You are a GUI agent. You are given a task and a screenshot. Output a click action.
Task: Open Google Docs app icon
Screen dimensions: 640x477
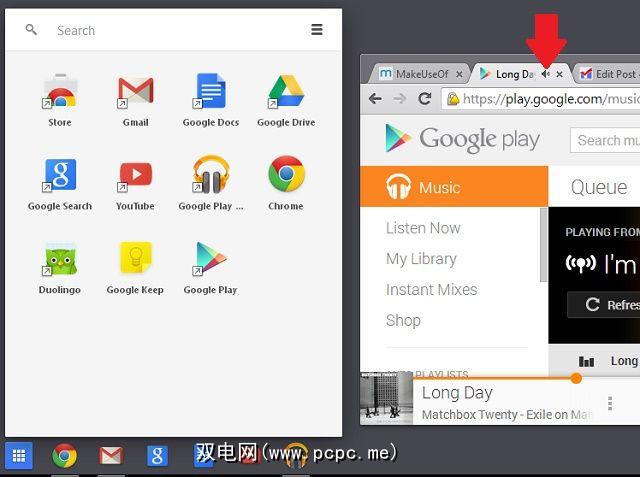point(210,91)
